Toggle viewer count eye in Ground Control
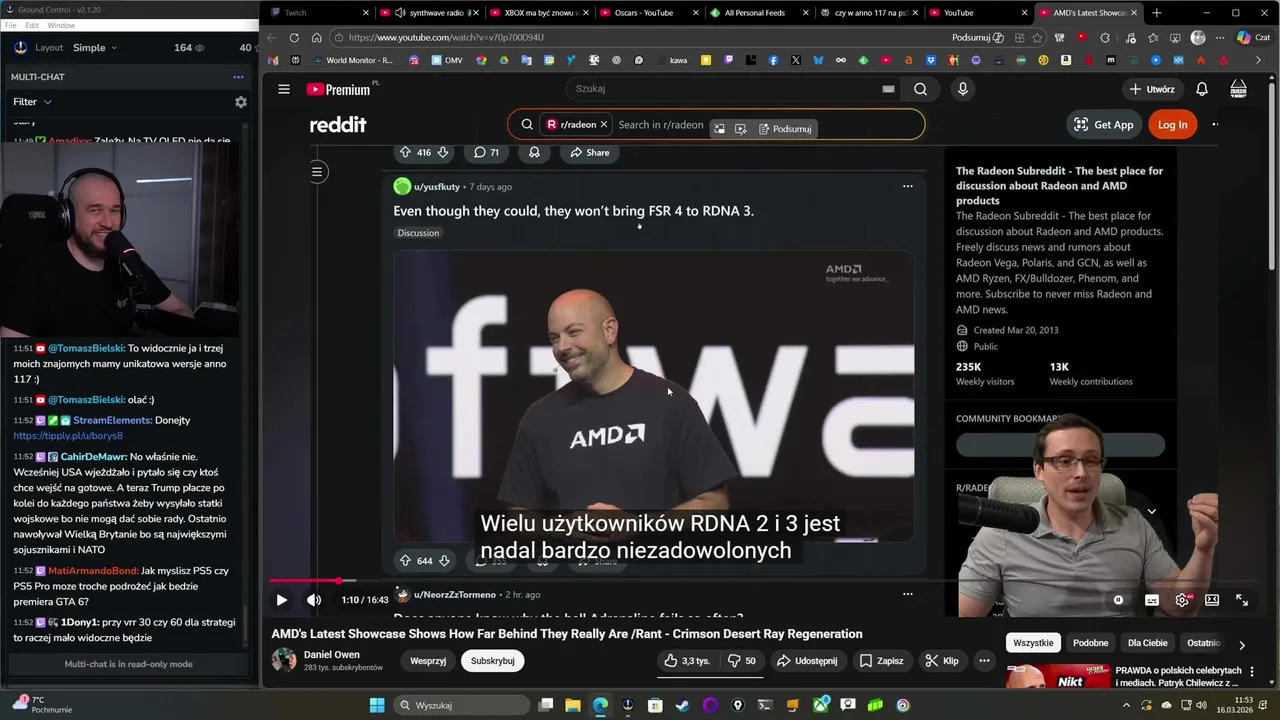 coord(199,47)
